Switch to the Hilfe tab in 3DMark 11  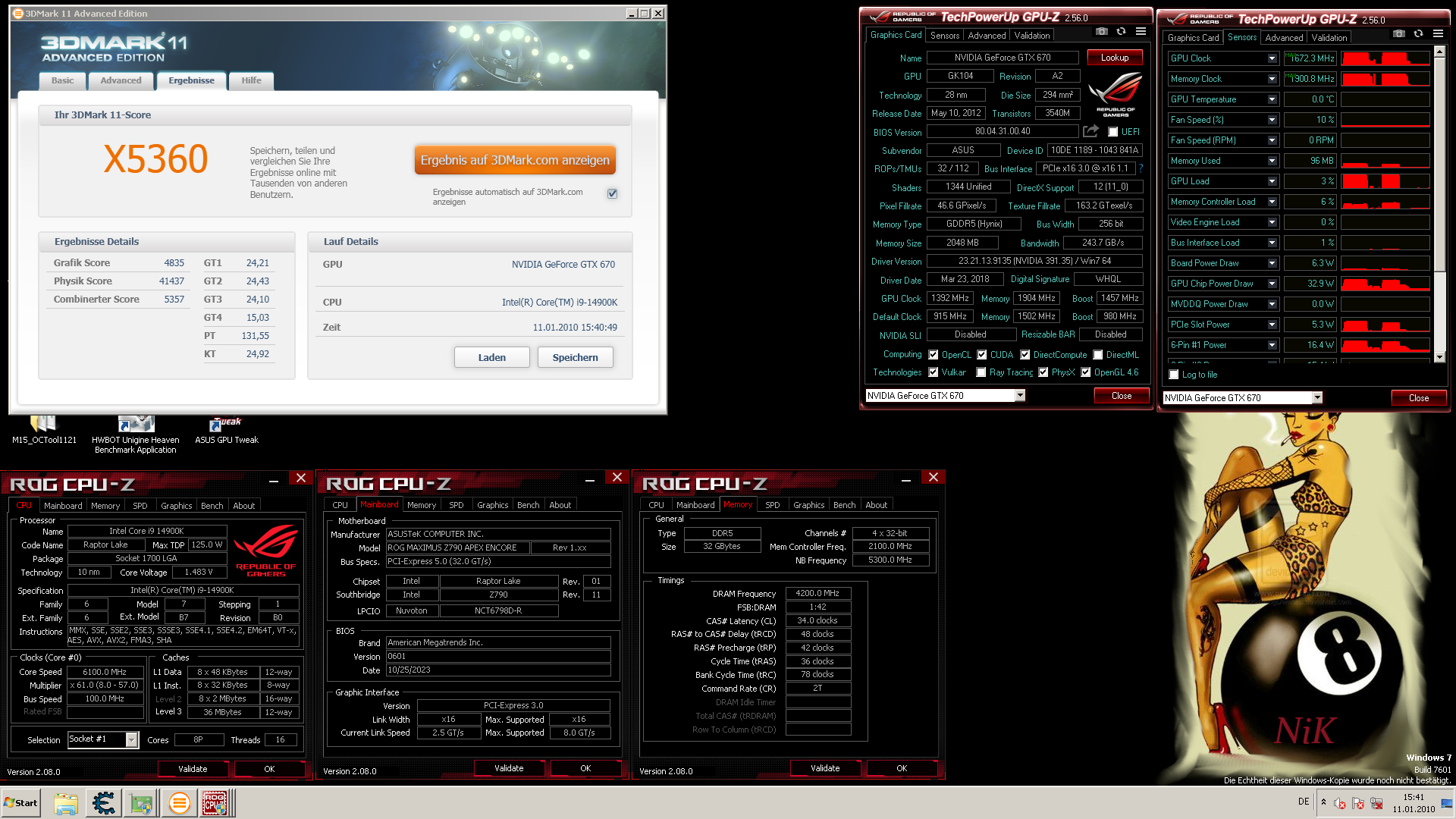[251, 80]
